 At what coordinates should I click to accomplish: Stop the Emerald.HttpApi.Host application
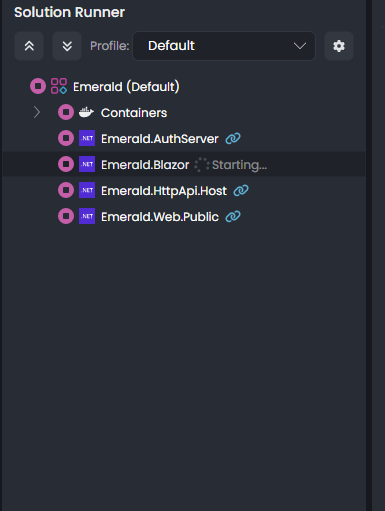point(66,190)
